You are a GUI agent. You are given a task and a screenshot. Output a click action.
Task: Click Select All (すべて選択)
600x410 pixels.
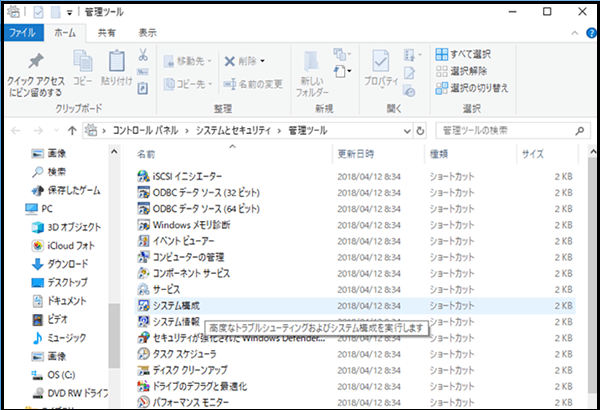click(463, 54)
